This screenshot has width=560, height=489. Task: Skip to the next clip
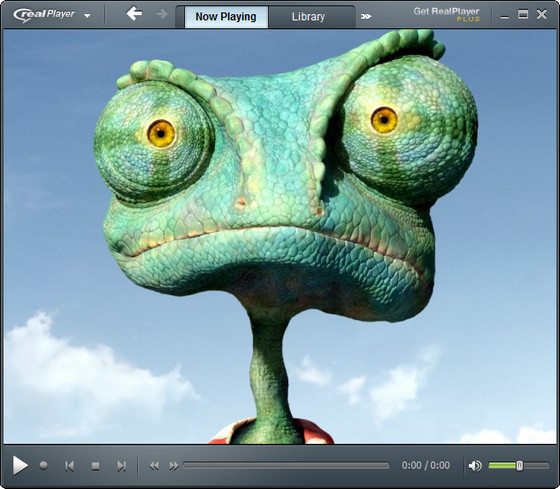[x=121, y=466]
